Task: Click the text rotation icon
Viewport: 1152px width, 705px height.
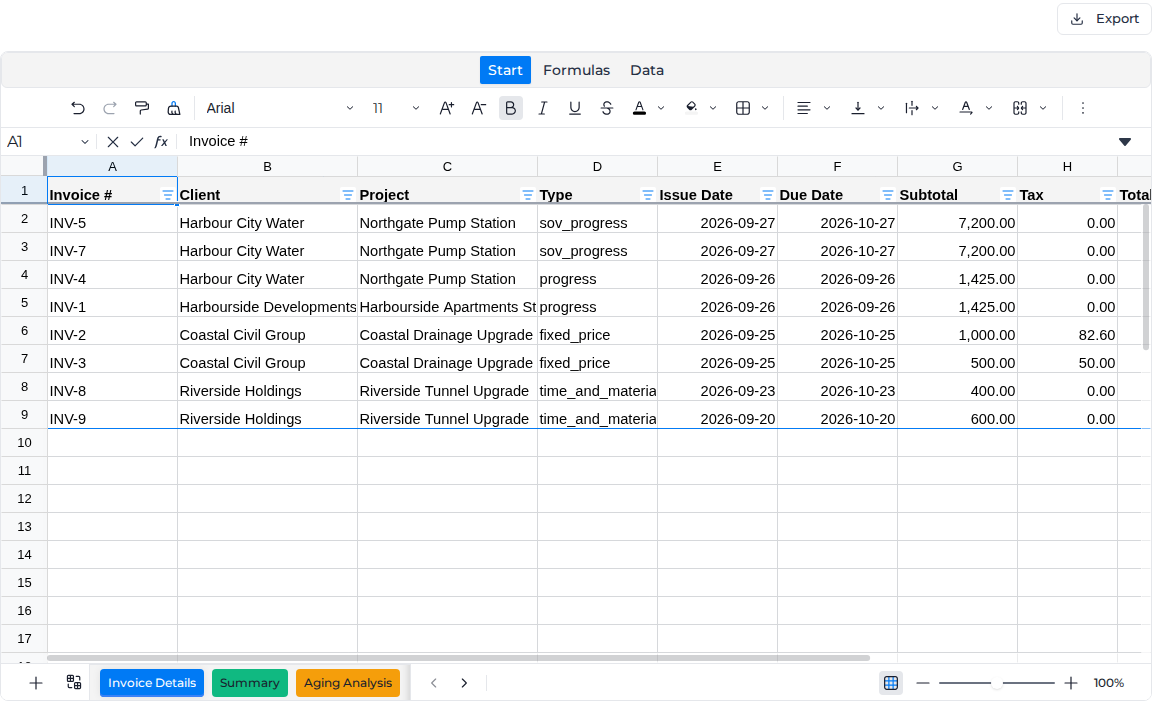Action: point(965,108)
